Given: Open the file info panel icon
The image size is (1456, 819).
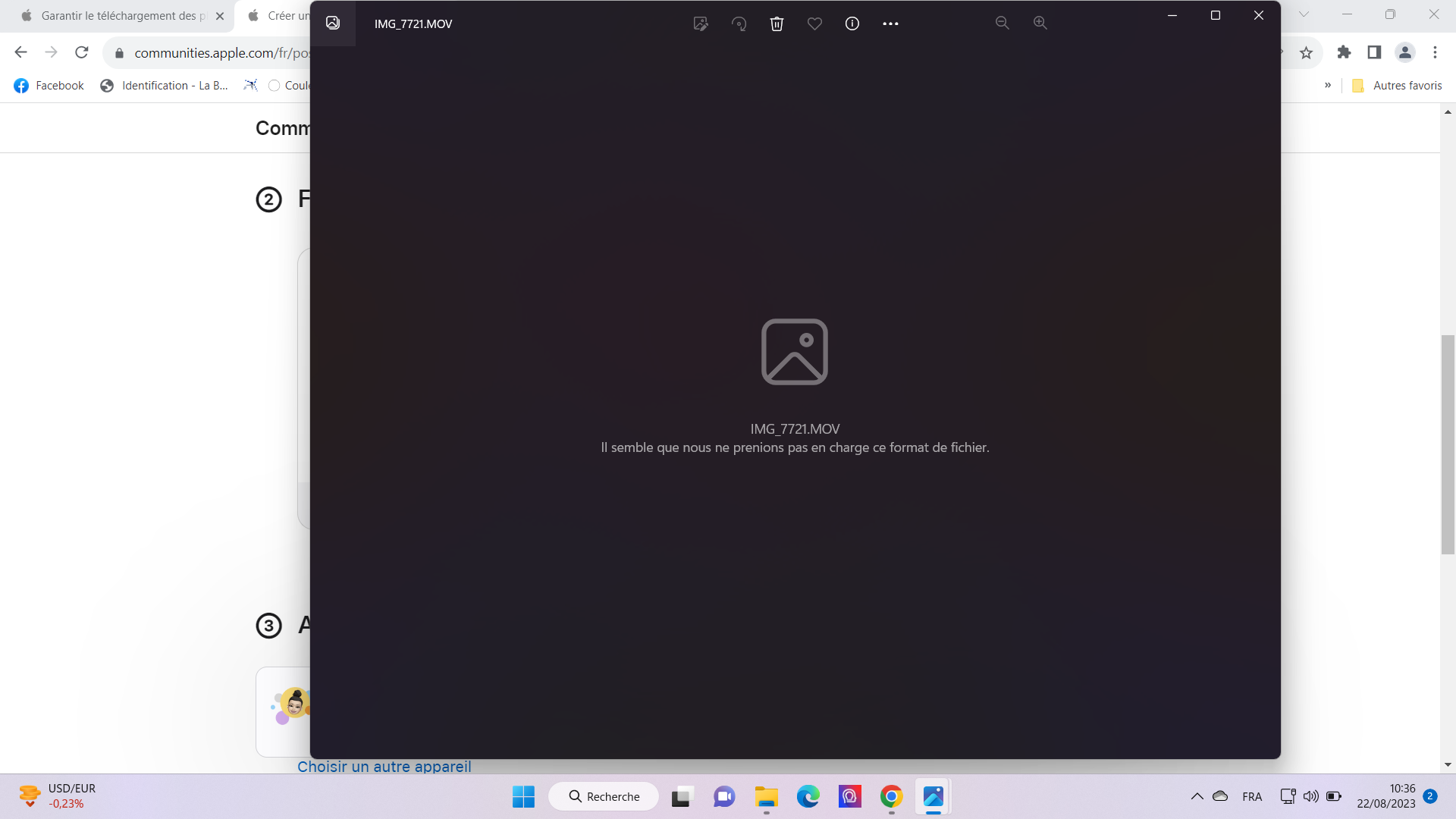Looking at the screenshot, I should point(852,24).
